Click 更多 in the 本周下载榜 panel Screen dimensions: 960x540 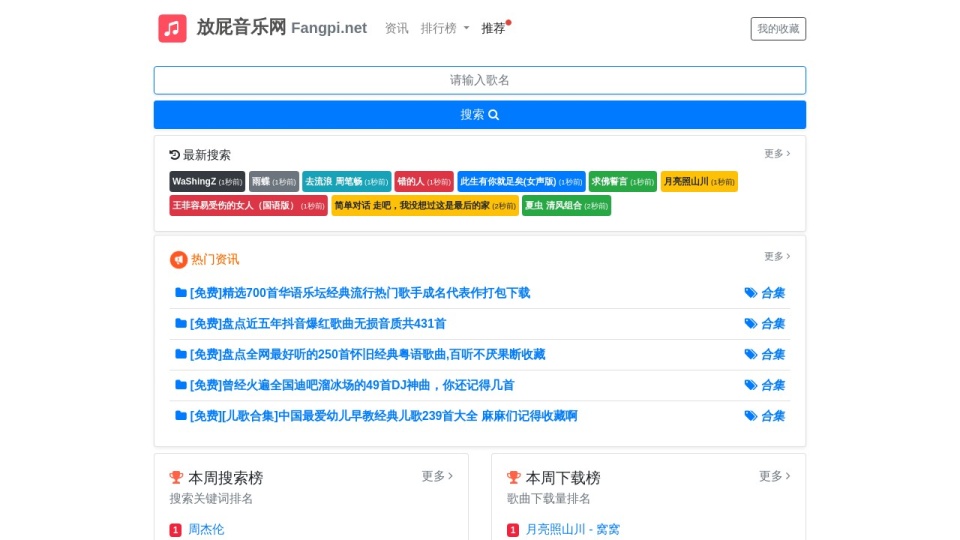click(774, 476)
